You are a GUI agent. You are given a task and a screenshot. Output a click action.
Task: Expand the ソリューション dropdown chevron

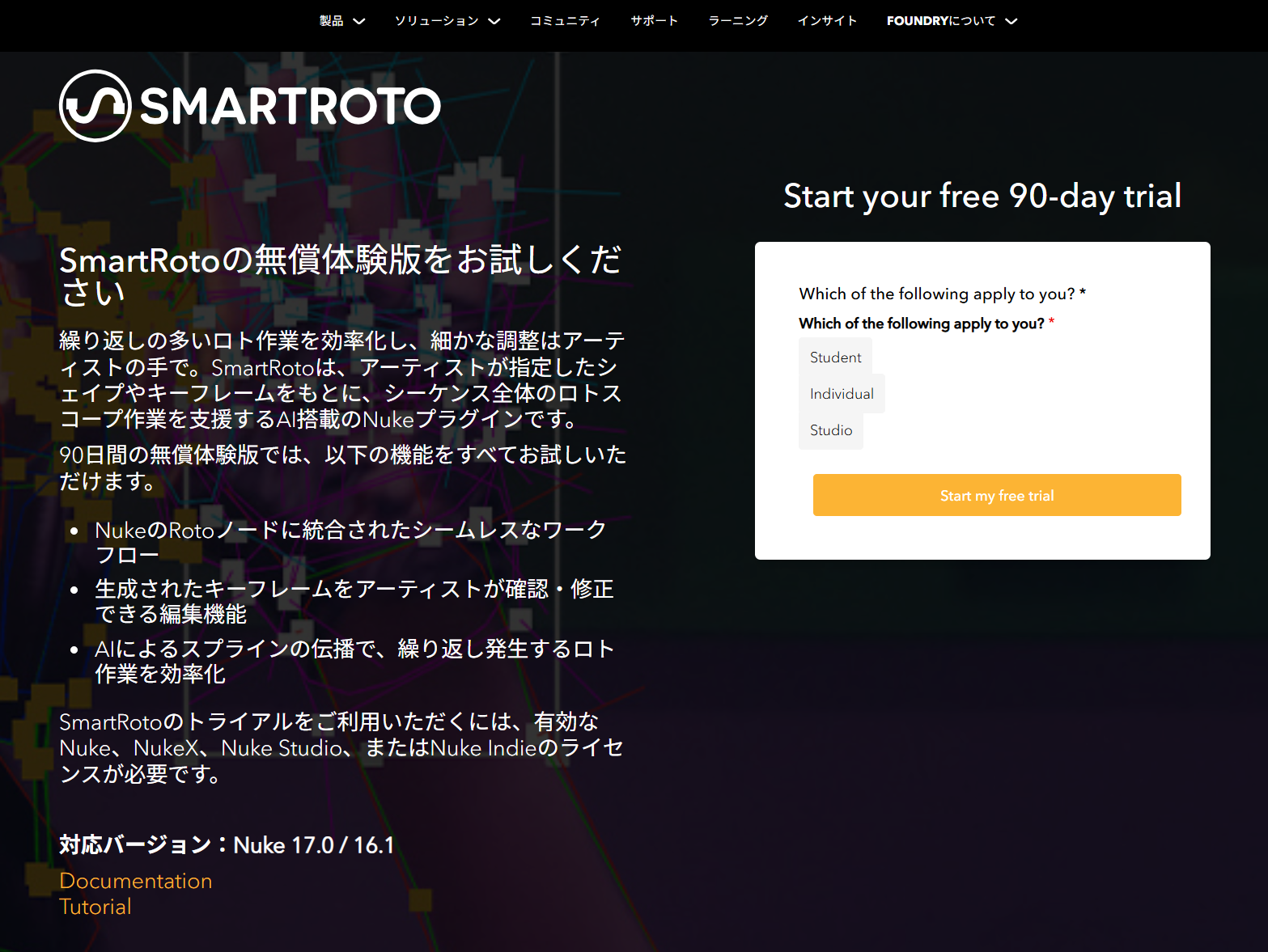(494, 21)
